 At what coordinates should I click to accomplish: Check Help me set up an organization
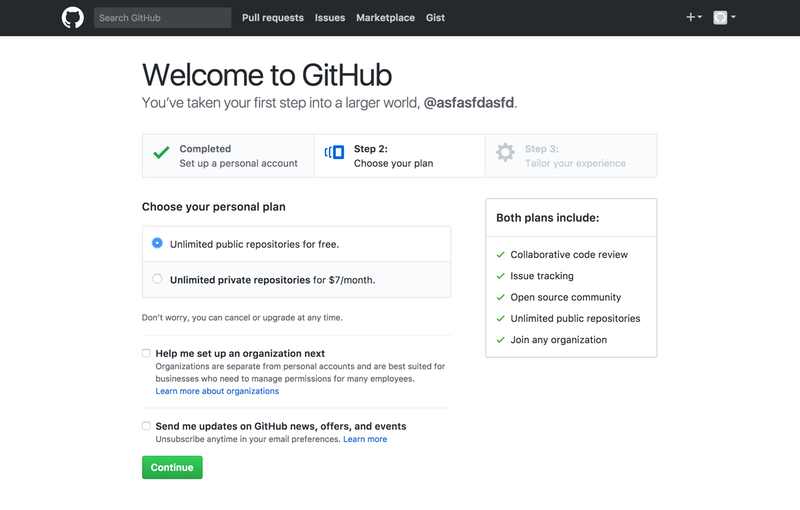(x=146, y=353)
